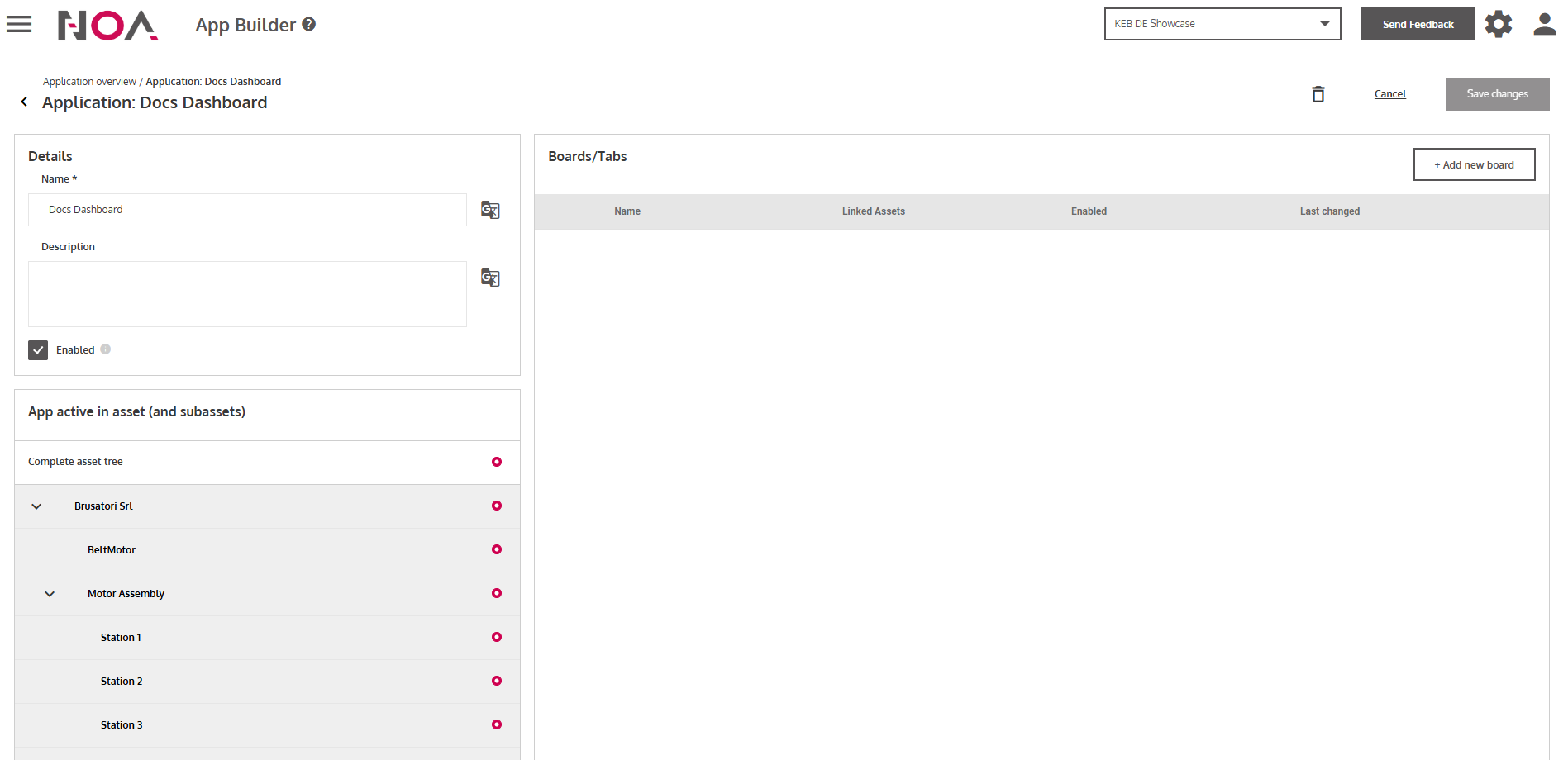Go back using the arrow icon
Viewport: 1568px width, 760px height.
pyautogui.click(x=24, y=102)
